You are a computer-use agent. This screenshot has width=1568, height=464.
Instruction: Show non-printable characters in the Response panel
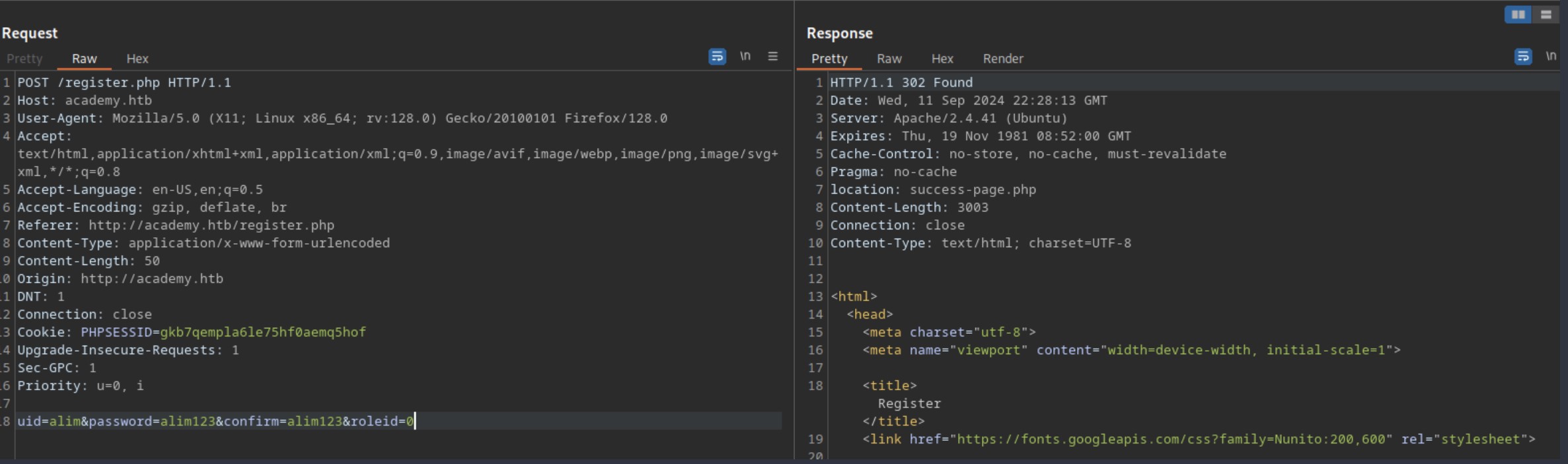[1551, 57]
